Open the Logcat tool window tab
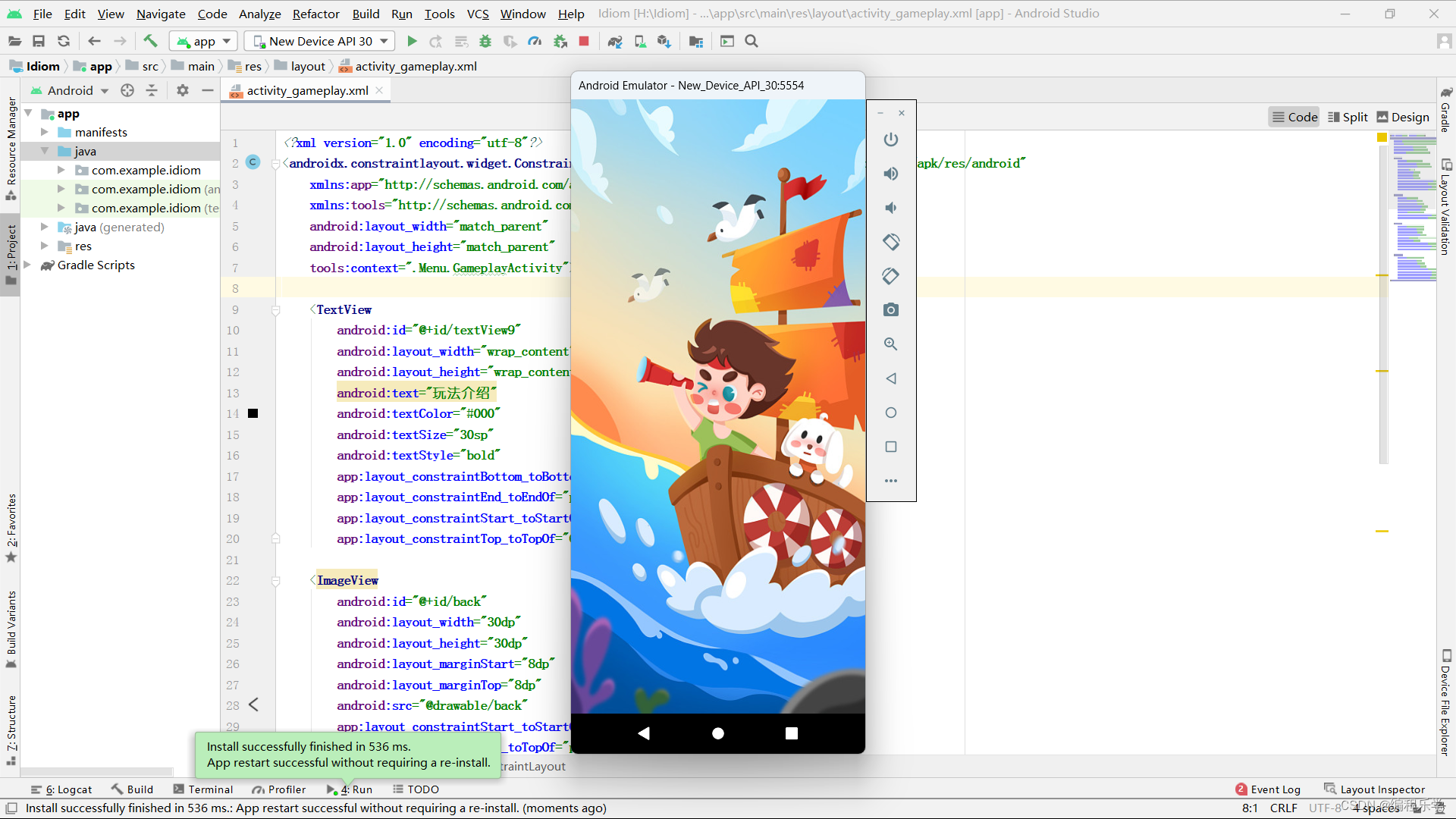Viewport: 1456px width, 819px height. click(x=63, y=789)
